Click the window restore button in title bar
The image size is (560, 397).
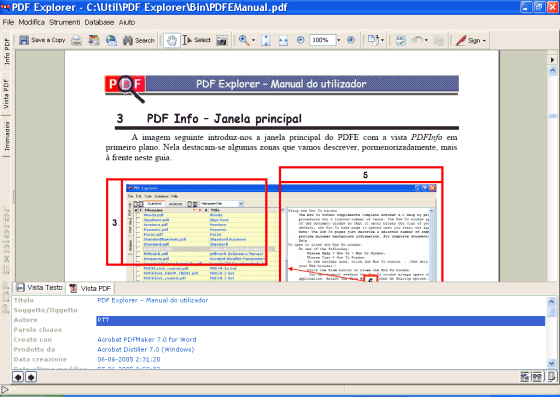click(x=539, y=7)
